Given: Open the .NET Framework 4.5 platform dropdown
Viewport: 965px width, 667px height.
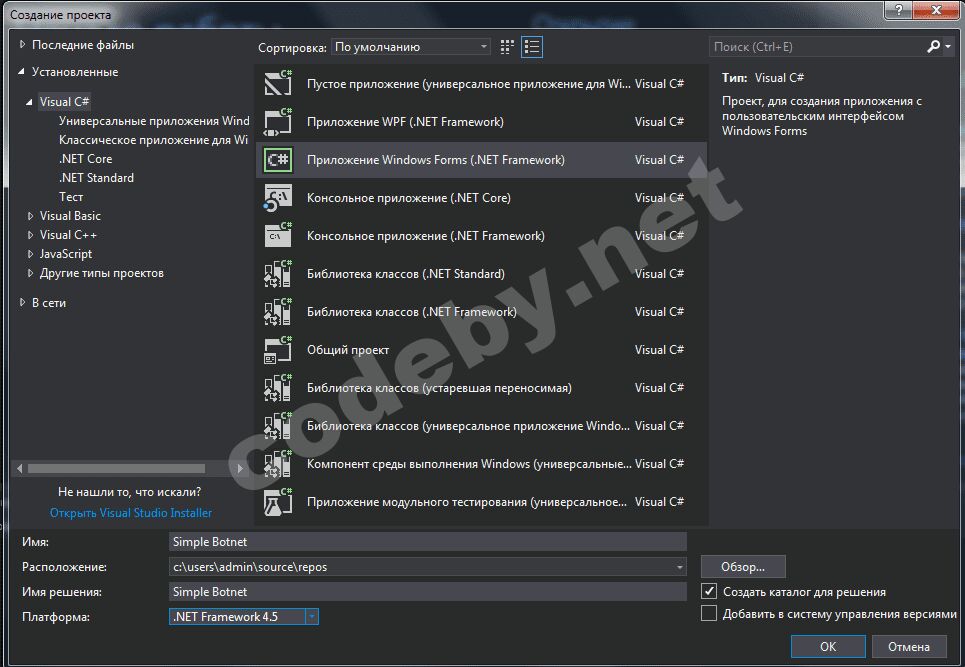Looking at the screenshot, I should click(x=312, y=617).
